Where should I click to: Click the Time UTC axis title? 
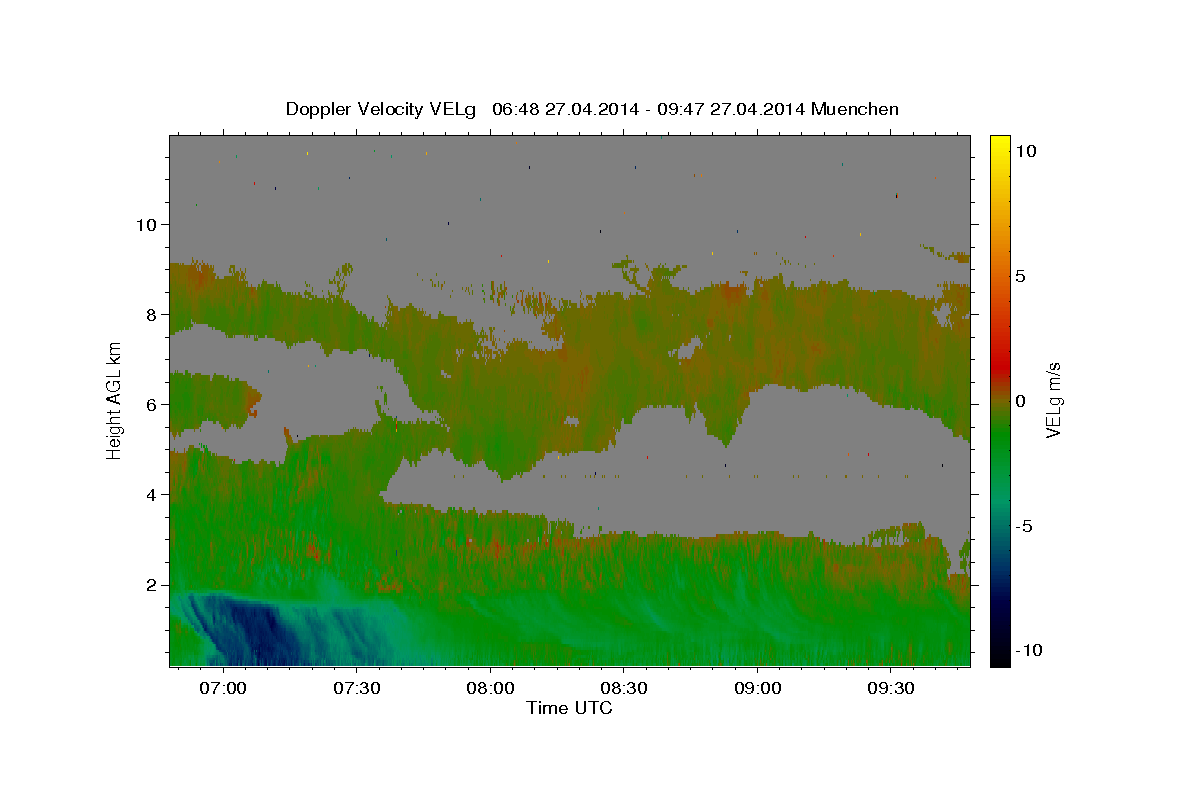pos(569,708)
